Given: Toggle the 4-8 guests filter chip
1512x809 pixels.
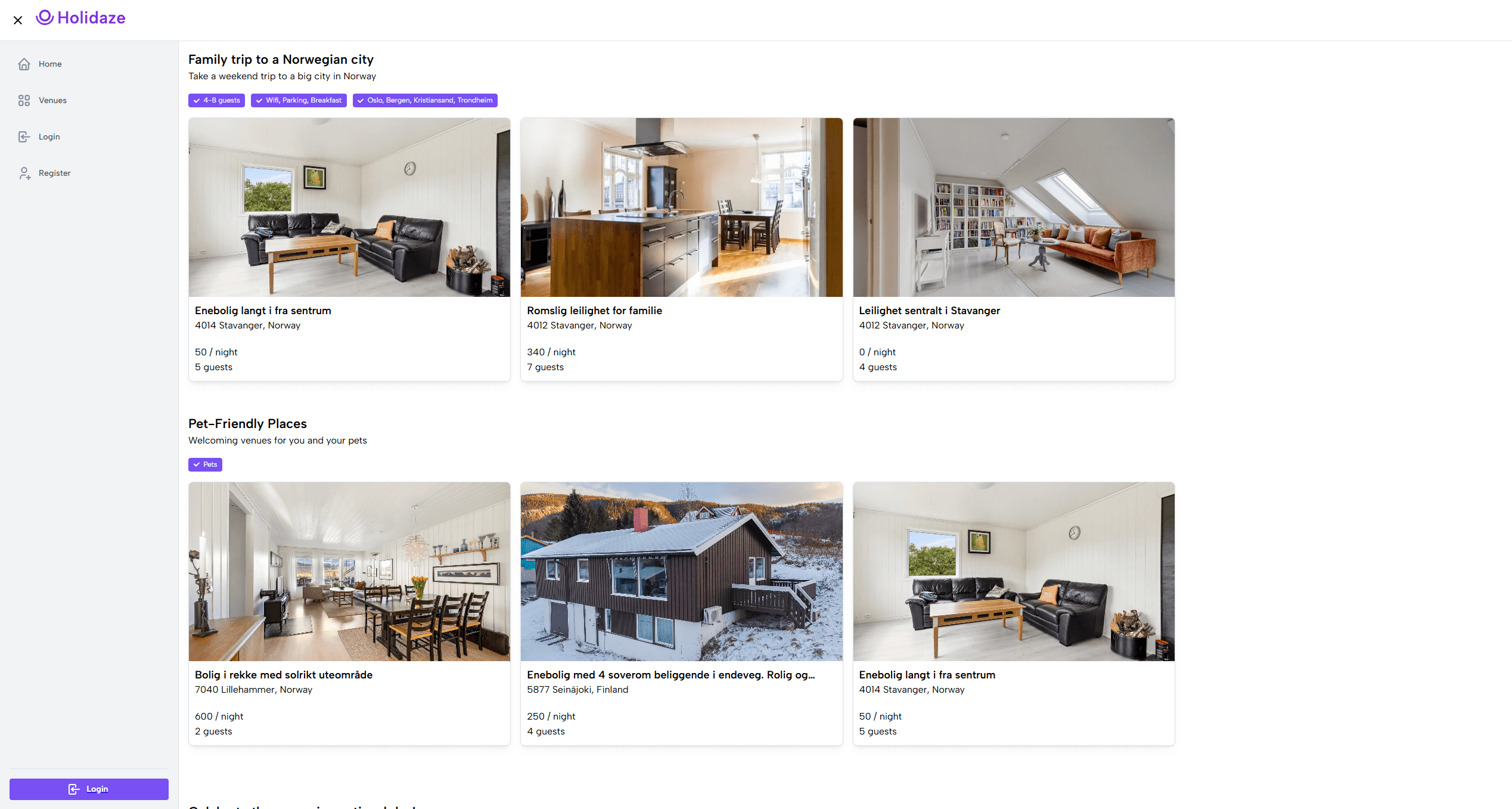Looking at the screenshot, I should coord(216,100).
